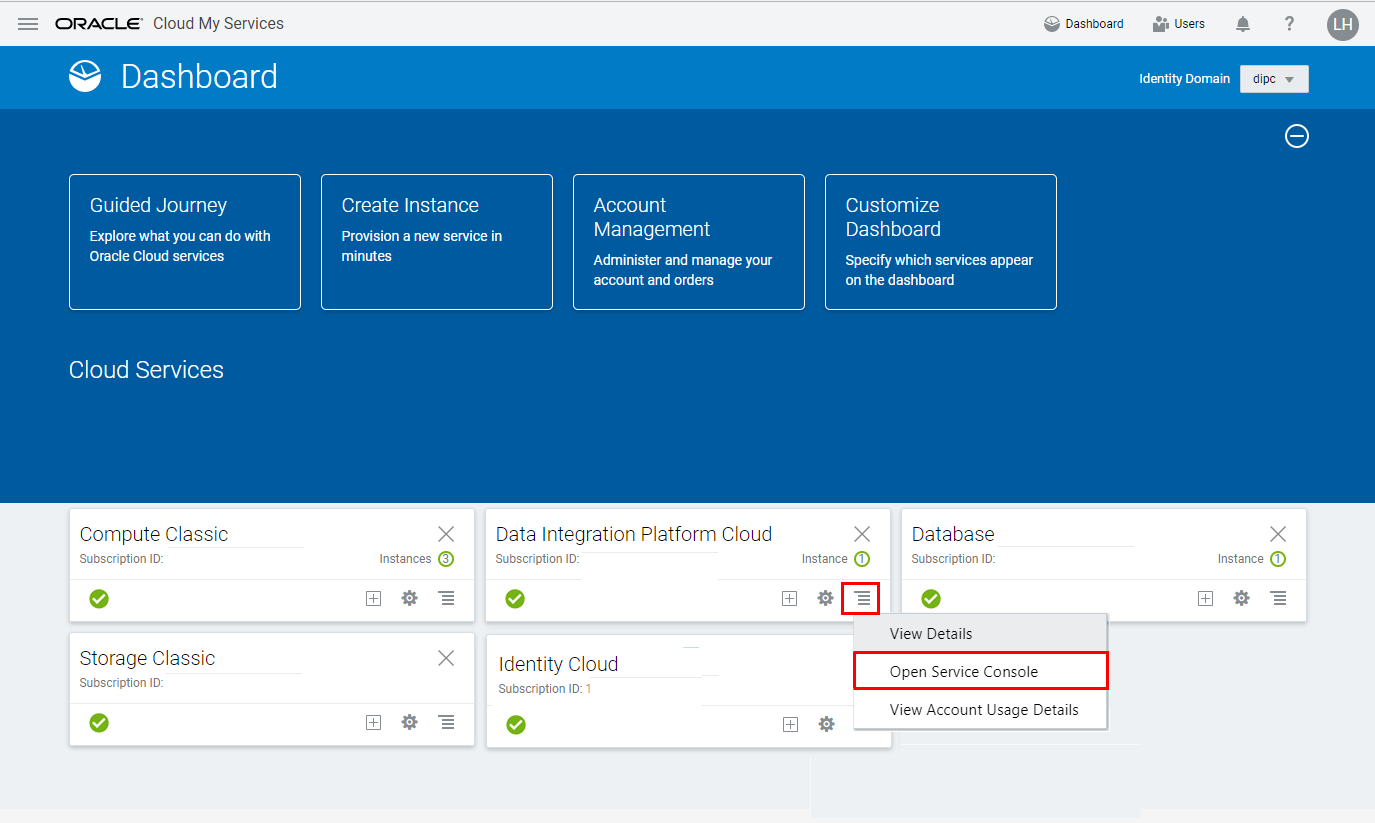The image size is (1375, 823).
Task: Click the Compute Classic Subscription ID label
Action: tap(121, 559)
